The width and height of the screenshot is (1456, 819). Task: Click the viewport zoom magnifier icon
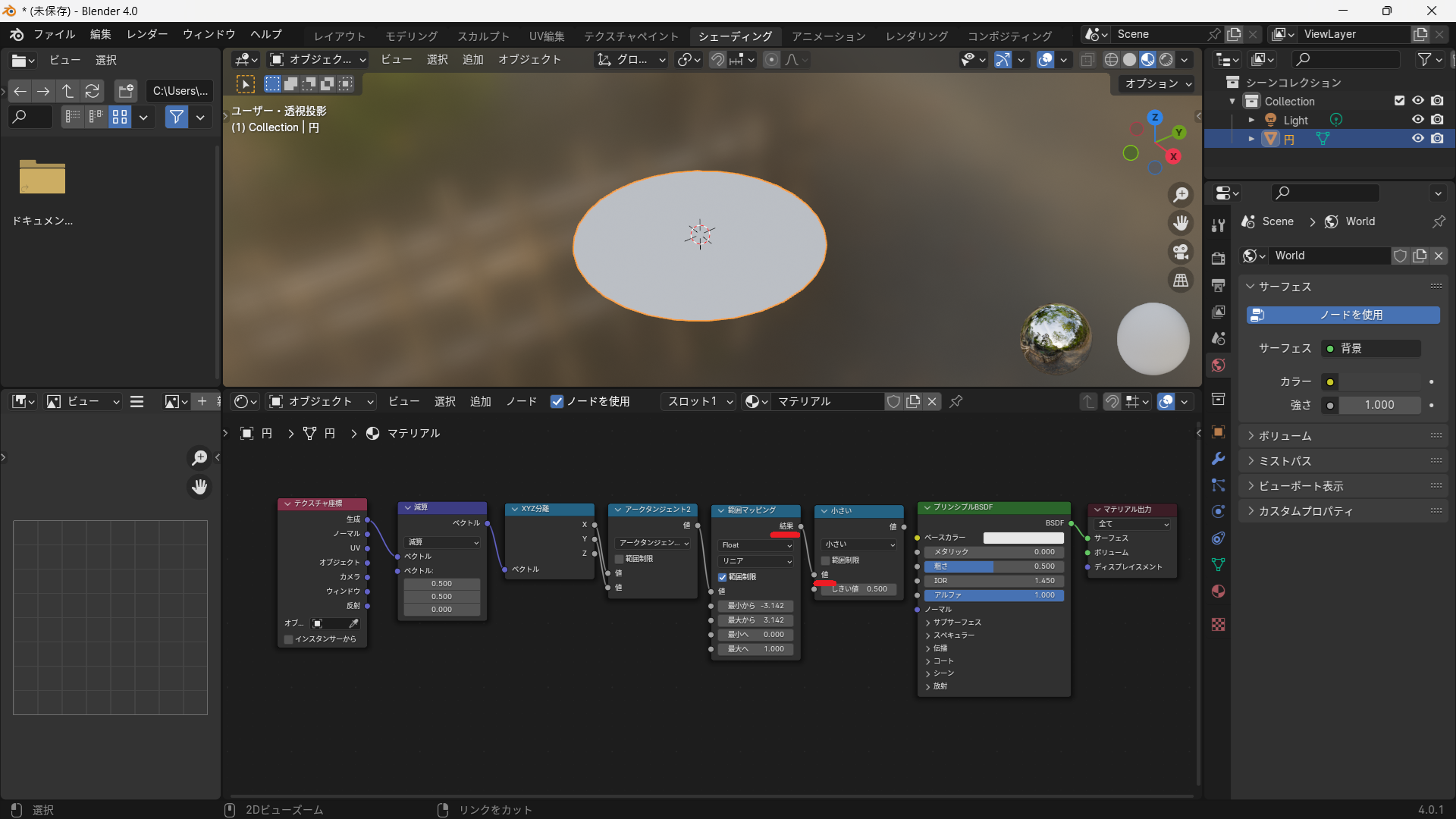tap(1181, 195)
